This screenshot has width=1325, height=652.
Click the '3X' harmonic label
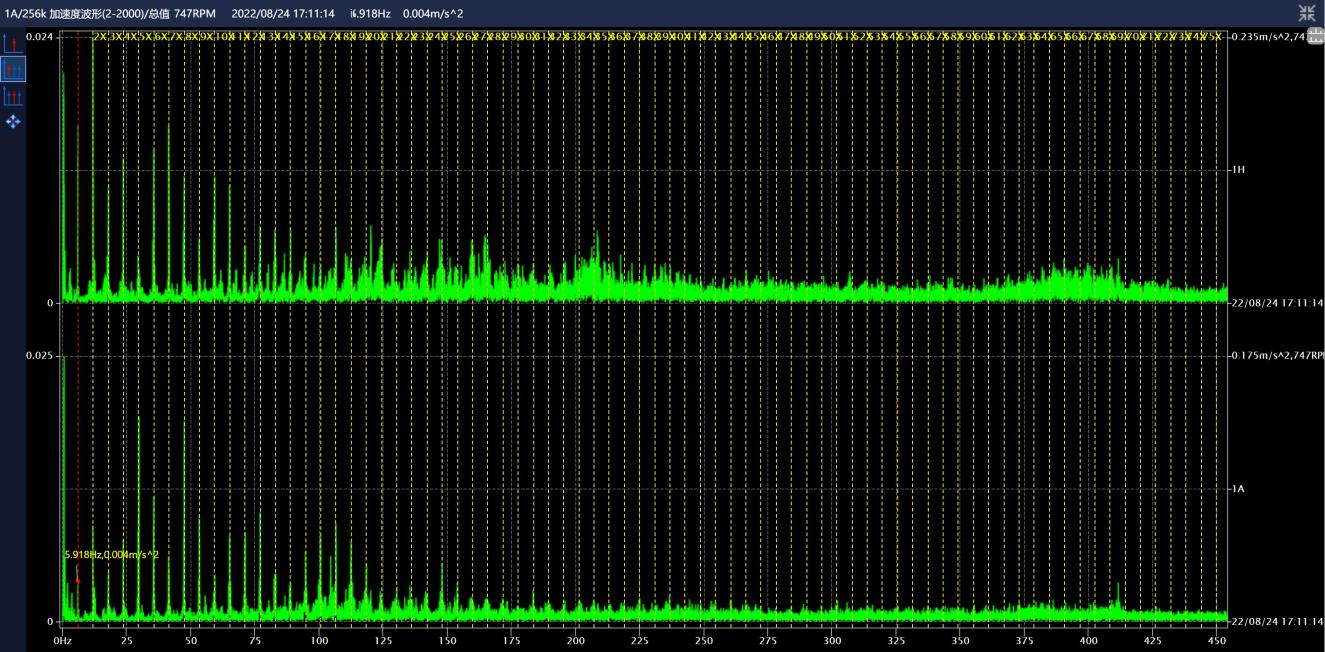click(115, 36)
